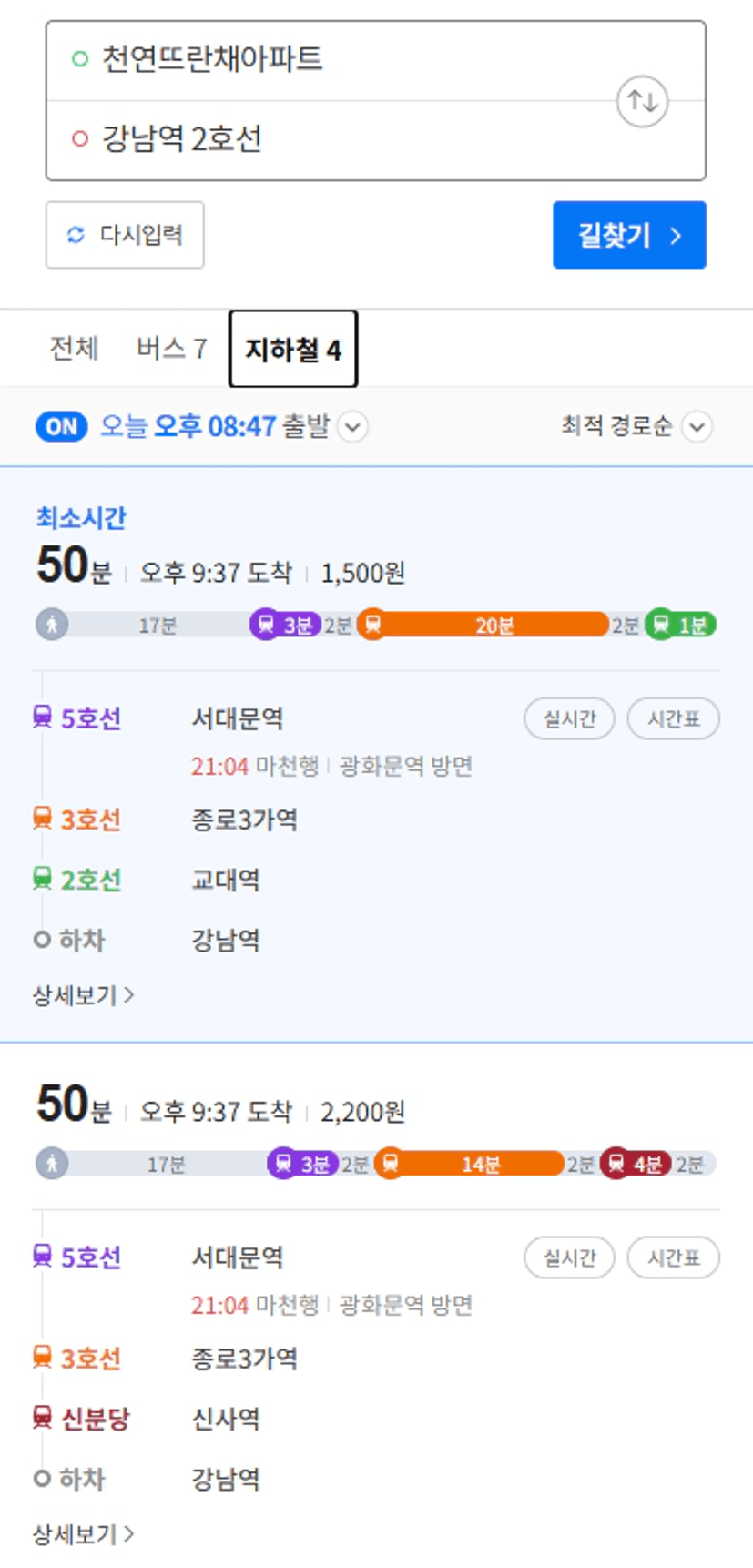Switch to the 버스 7 tab

(x=172, y=348)
